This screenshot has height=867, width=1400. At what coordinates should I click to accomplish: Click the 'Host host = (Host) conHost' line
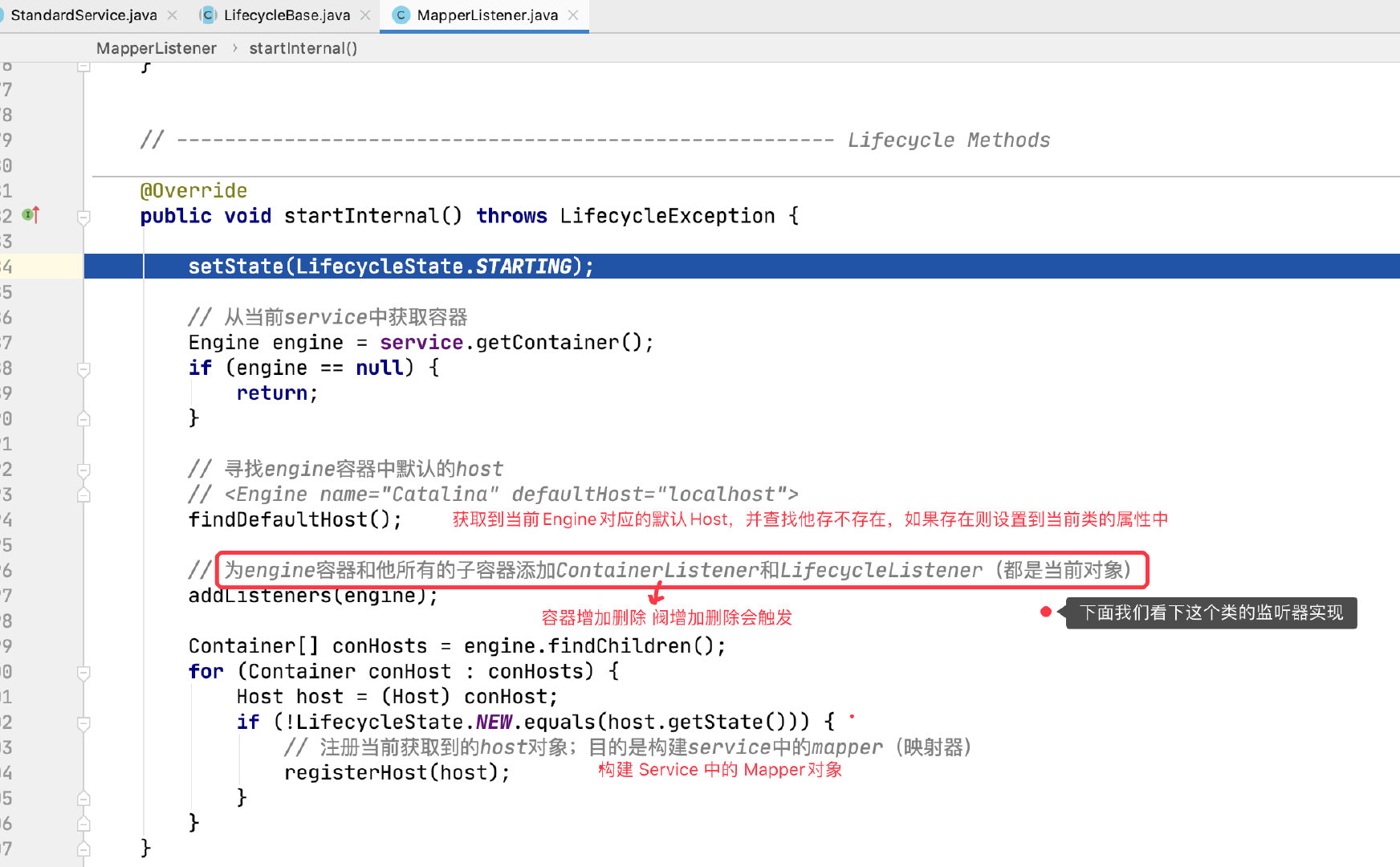point(397,696)
